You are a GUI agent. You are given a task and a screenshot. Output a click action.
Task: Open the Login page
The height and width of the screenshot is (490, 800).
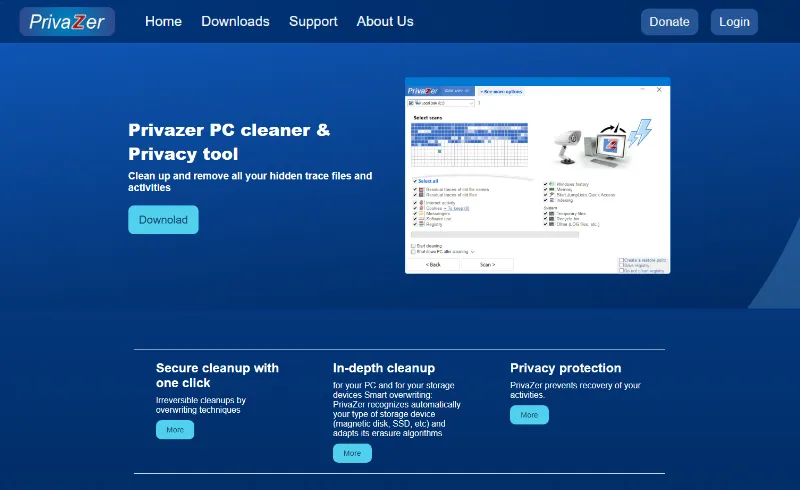coord(734,22)
